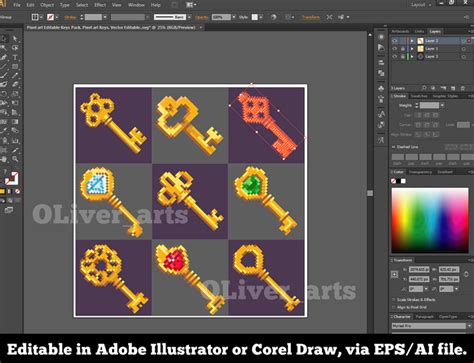The width and height of the screenshot is (474, 363).
Task: Switch to the Transparency tab
Action: (420, 172)
